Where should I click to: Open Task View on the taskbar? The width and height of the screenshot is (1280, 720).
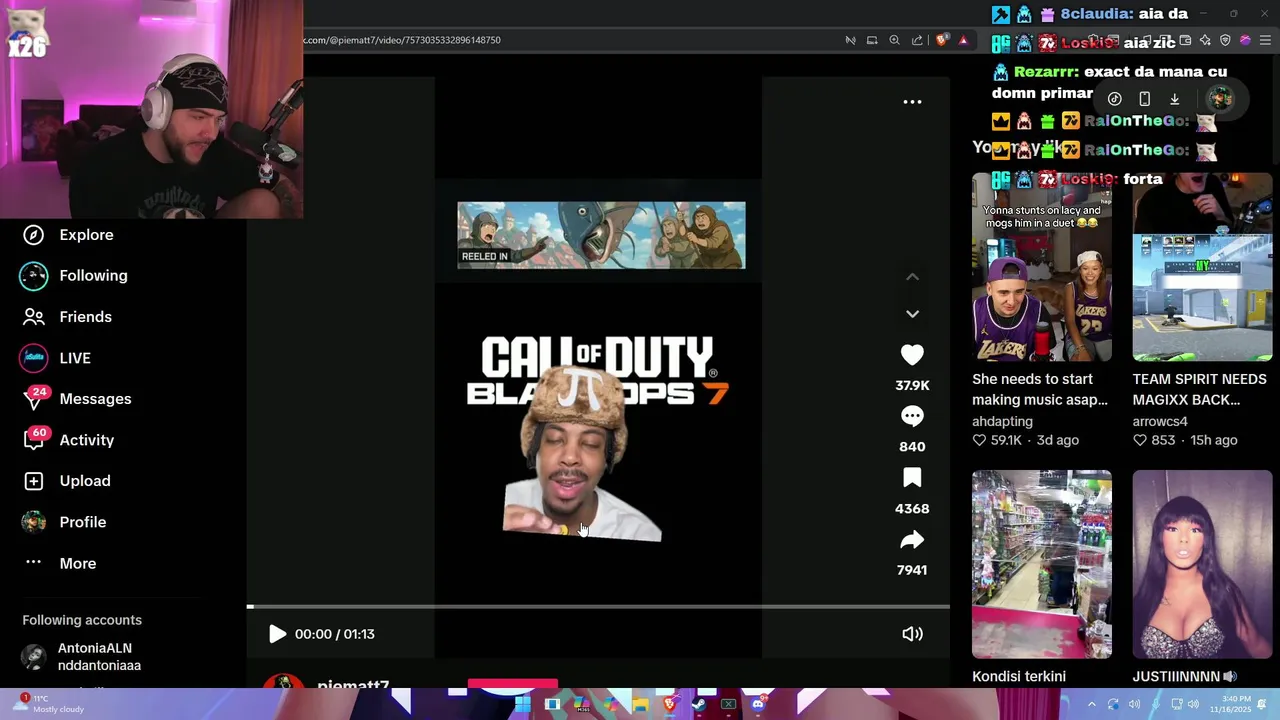coord(552,704)
